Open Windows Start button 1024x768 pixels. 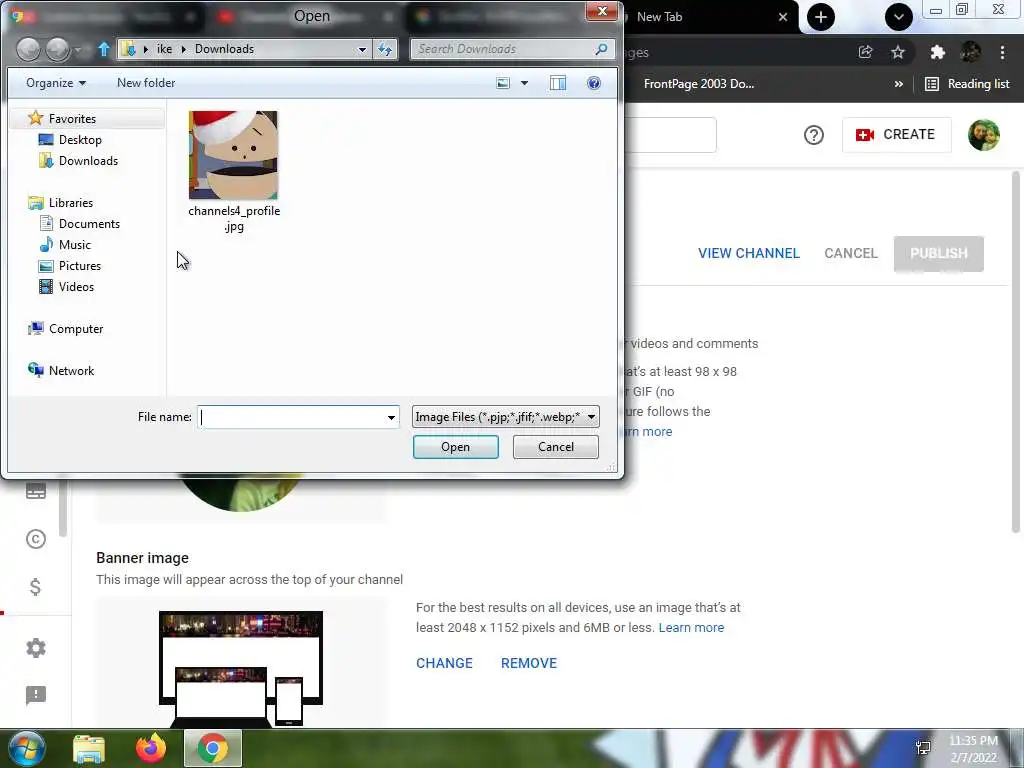pyautogui.click(x=27, y=748)
